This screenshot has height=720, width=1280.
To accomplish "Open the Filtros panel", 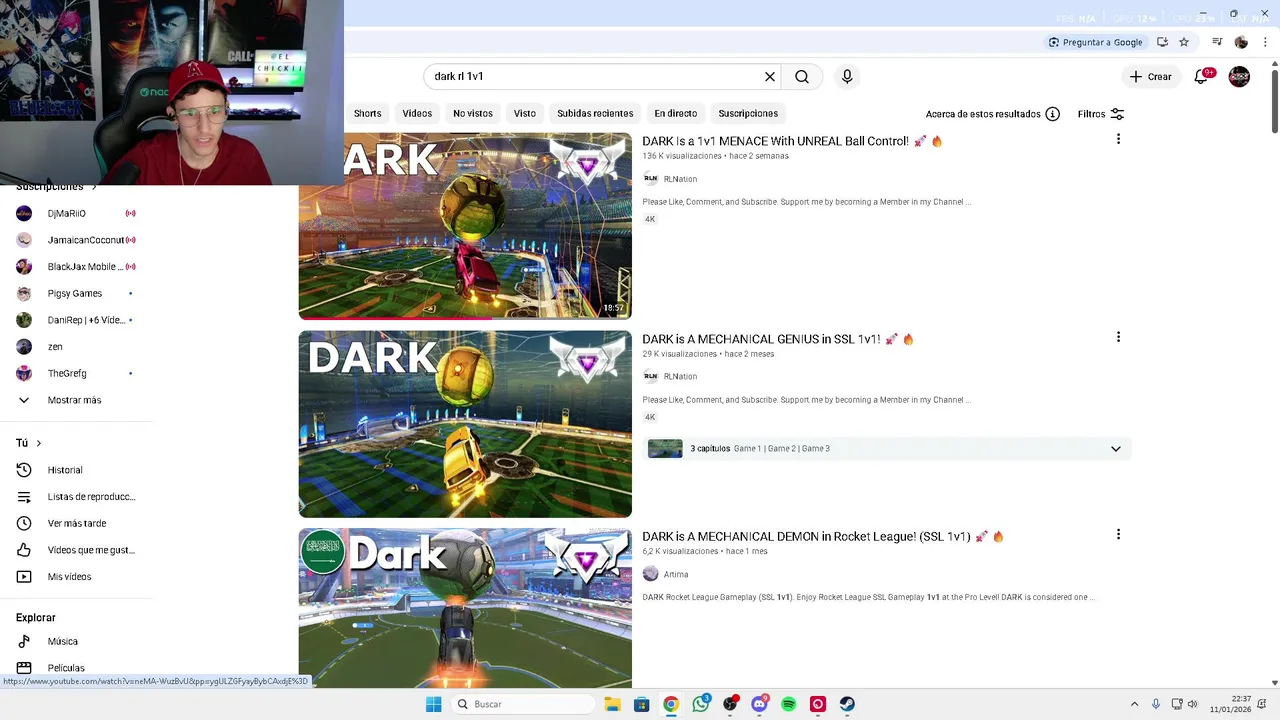I will 1101,114.
